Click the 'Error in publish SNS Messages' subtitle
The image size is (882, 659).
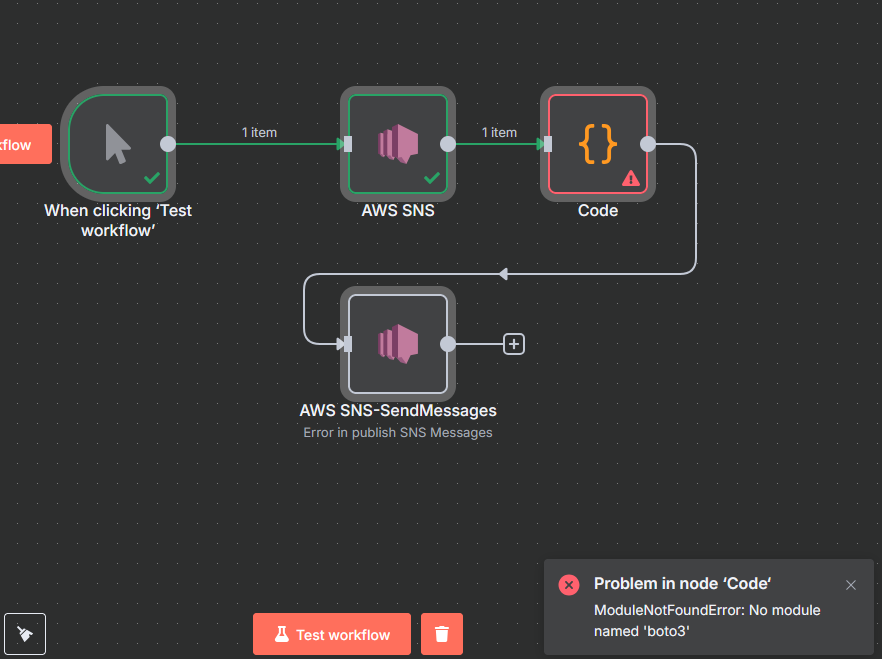click(398, 432)
